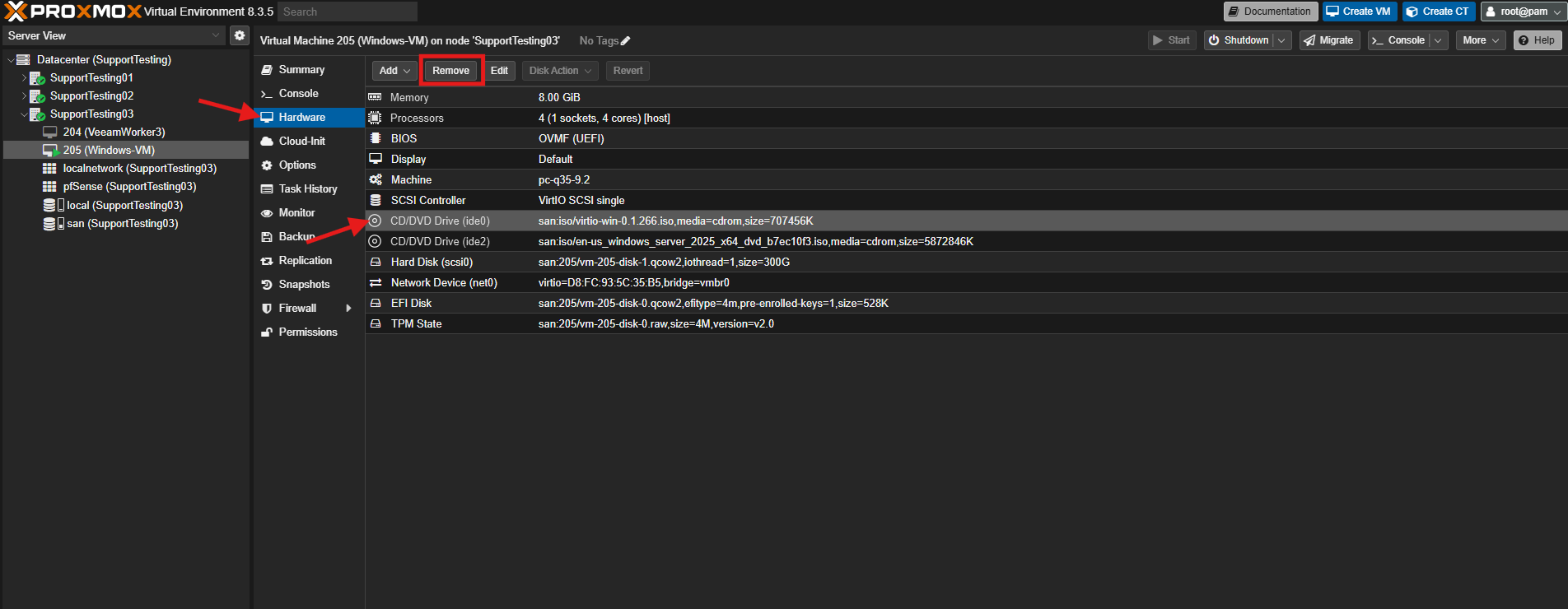Select the Memory 8.00 GiB value
This screenshot has width=1568, height=609.
559,97
